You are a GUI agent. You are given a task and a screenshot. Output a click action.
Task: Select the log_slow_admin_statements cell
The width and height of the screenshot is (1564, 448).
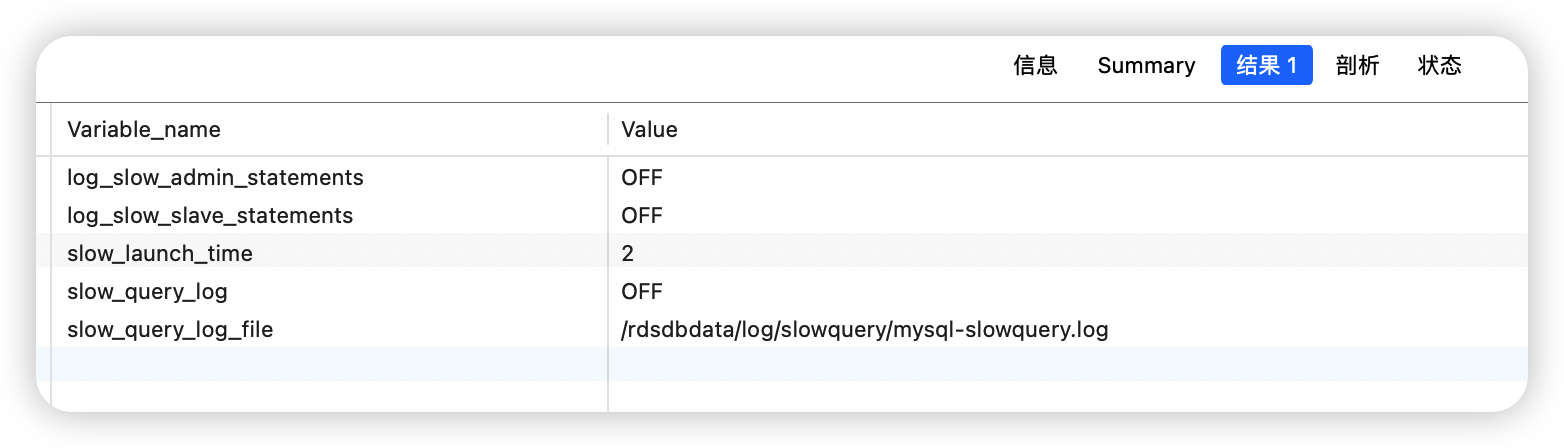click(x=215, y=178)
